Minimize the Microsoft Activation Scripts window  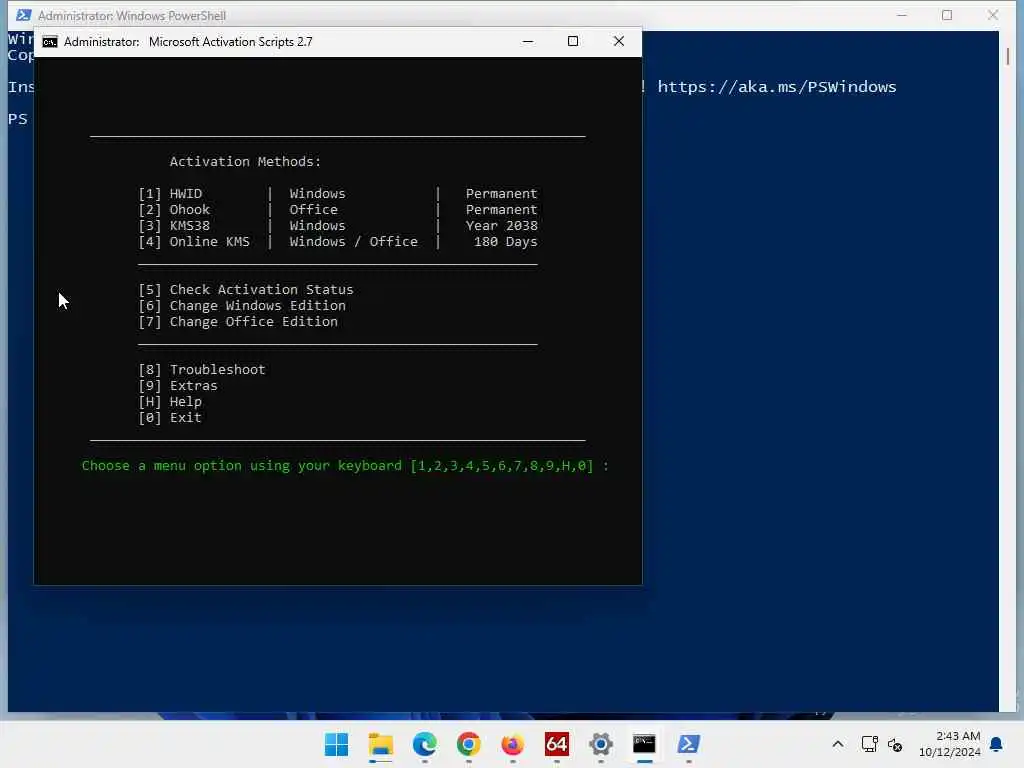point(528,42)
